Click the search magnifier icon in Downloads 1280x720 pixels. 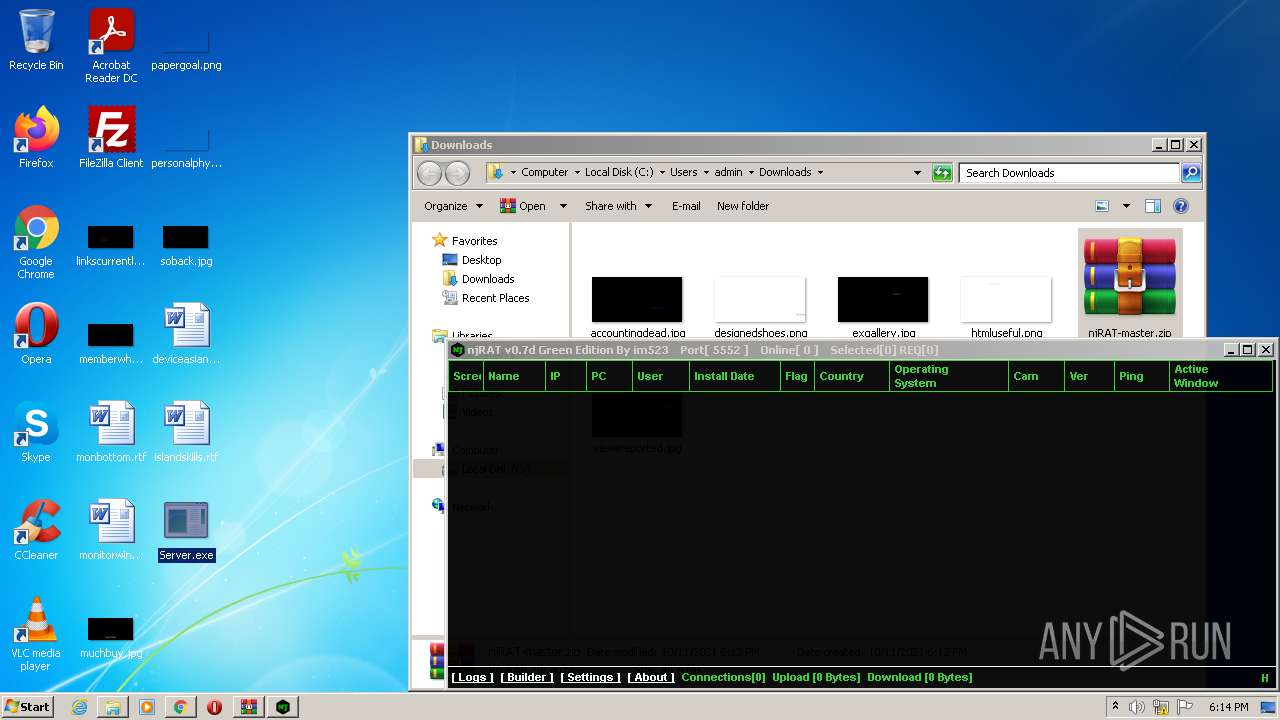click(1190, 173)
